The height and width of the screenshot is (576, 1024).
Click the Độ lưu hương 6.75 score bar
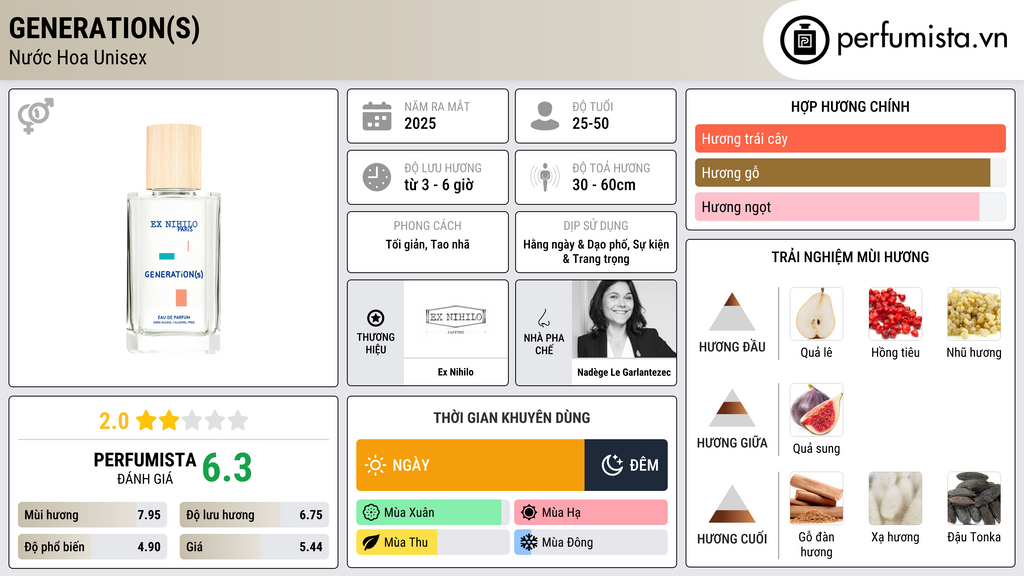[x=254, y=515]
